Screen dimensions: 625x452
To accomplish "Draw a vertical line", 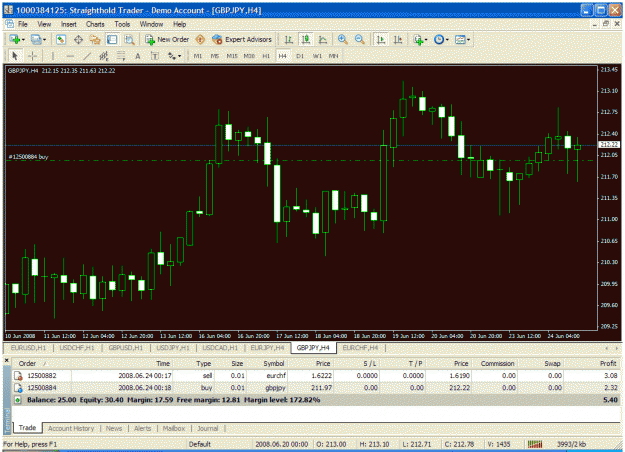I will [x=53, y=56].
